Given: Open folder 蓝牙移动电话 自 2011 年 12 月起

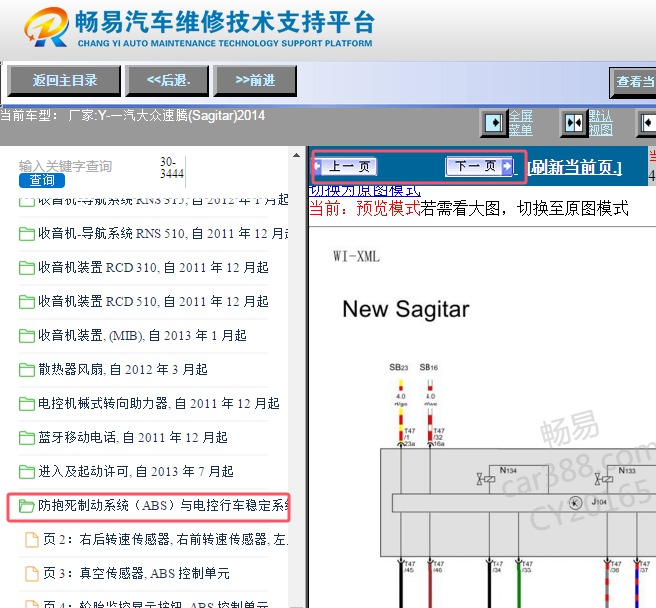Looking at the screenshot, I should pos(133,437).
